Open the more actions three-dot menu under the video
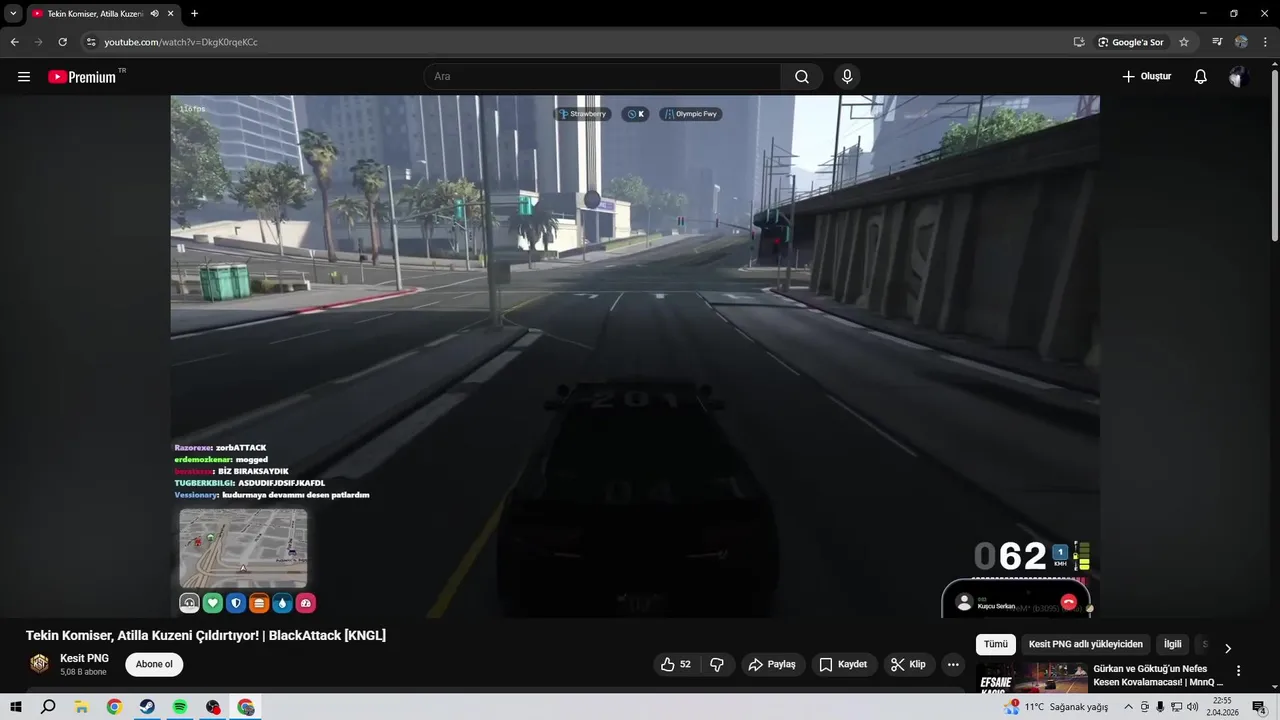 click(953, 664)
